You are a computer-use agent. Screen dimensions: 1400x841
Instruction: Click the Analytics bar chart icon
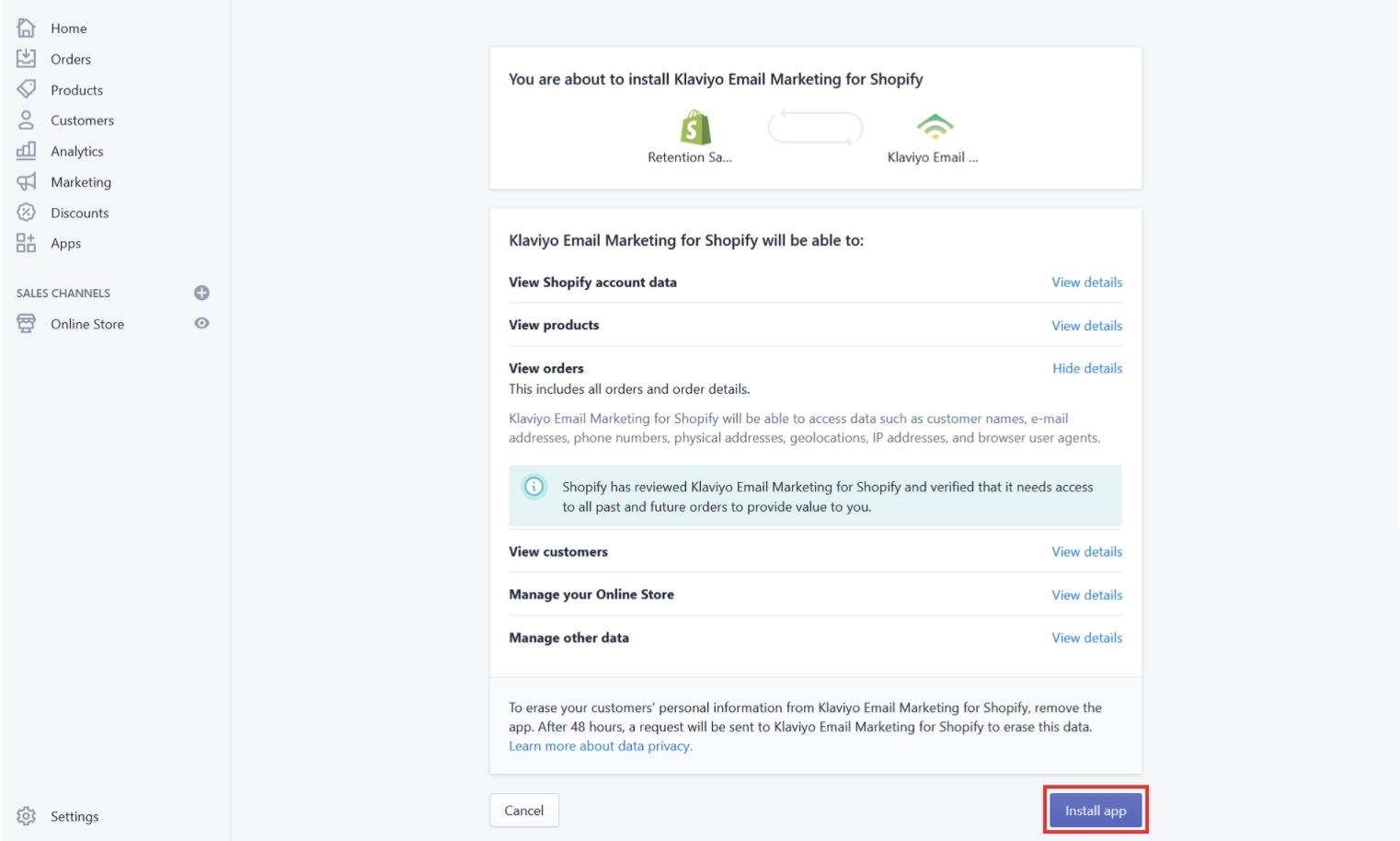click(x=26, y=151)
